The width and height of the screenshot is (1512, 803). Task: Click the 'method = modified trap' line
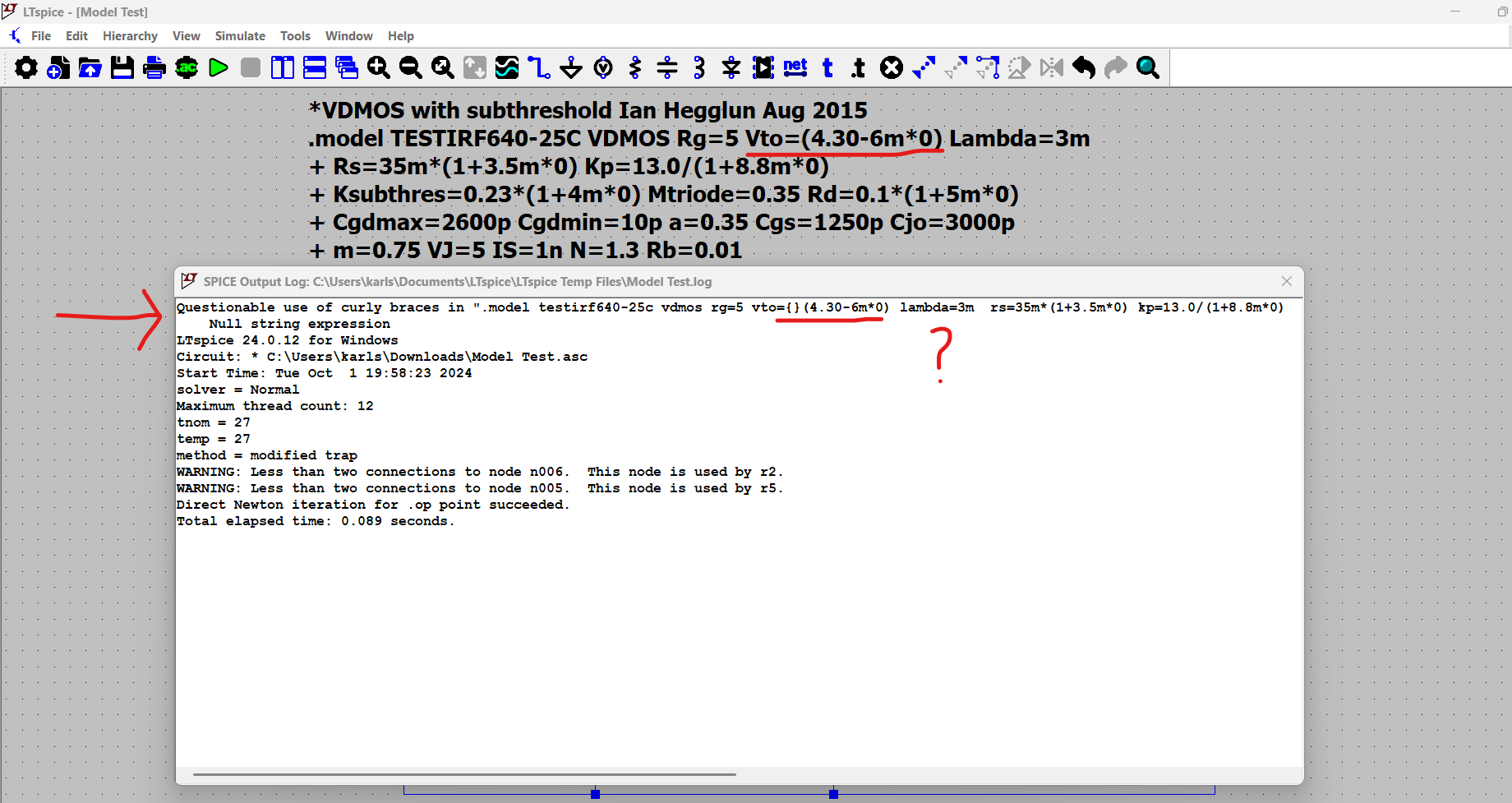[x=267, y=455]
